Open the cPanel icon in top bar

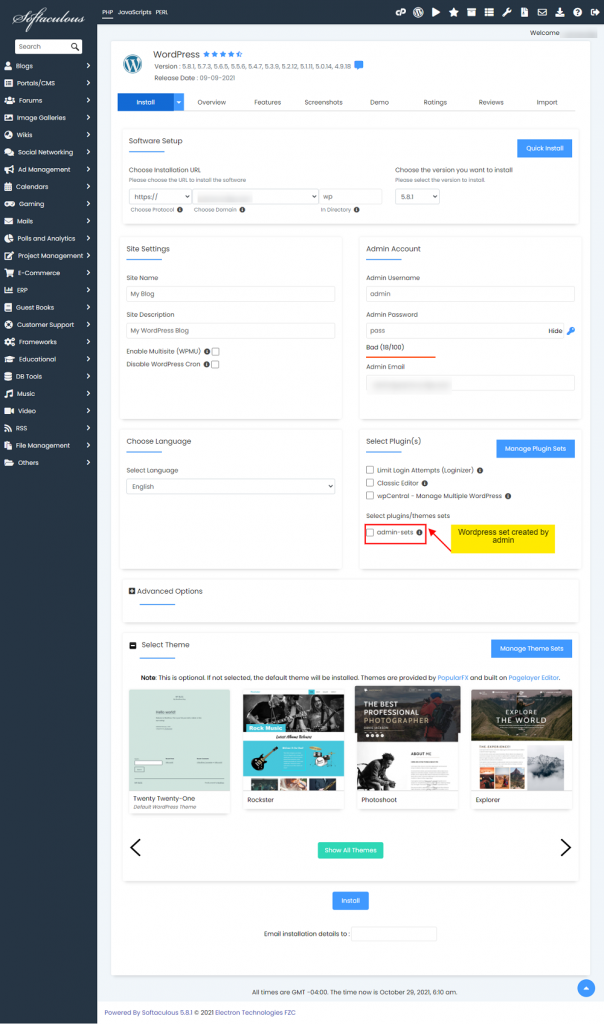click(401, 12)
